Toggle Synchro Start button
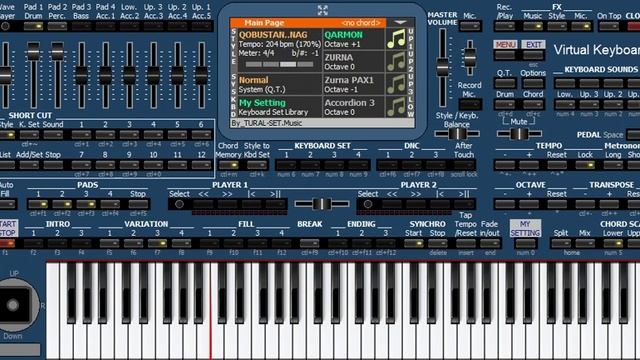The image size is (640, 360). [x=413, y=243]
